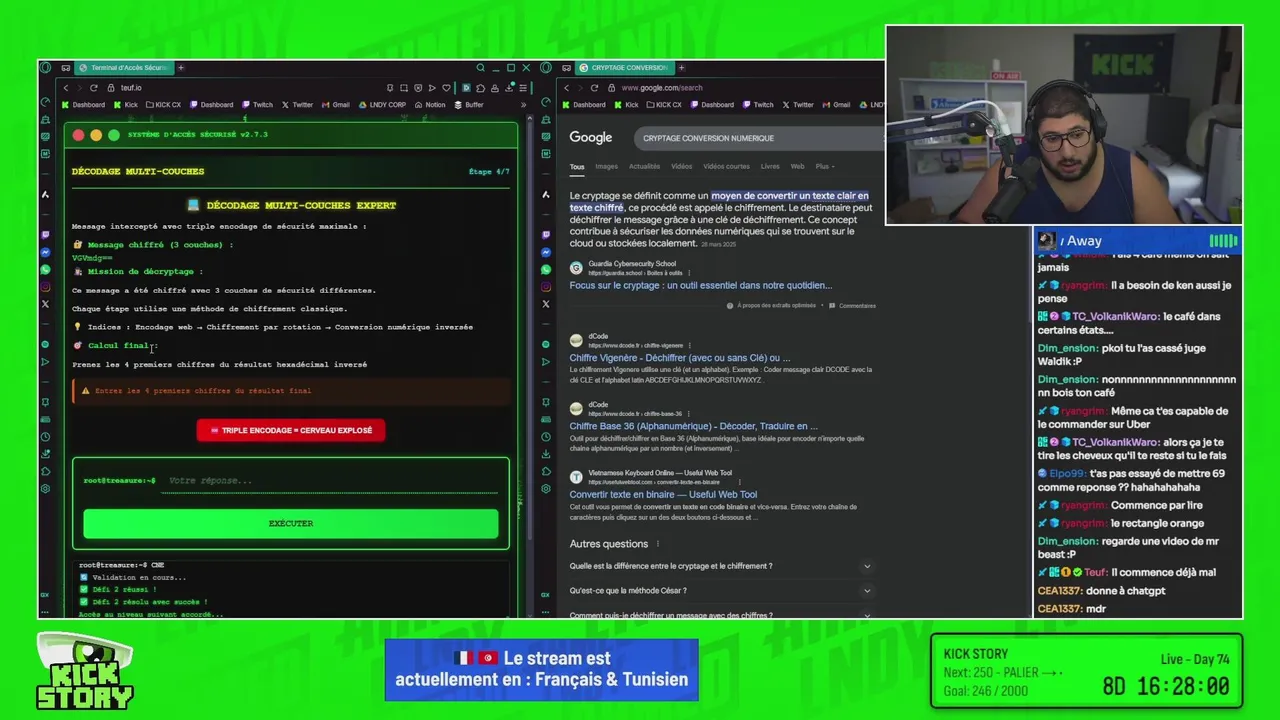Open Instagram in the left window sidebar
Image resolution: width=1280 pixels, height=720 pixels.
tap(45, 287)
